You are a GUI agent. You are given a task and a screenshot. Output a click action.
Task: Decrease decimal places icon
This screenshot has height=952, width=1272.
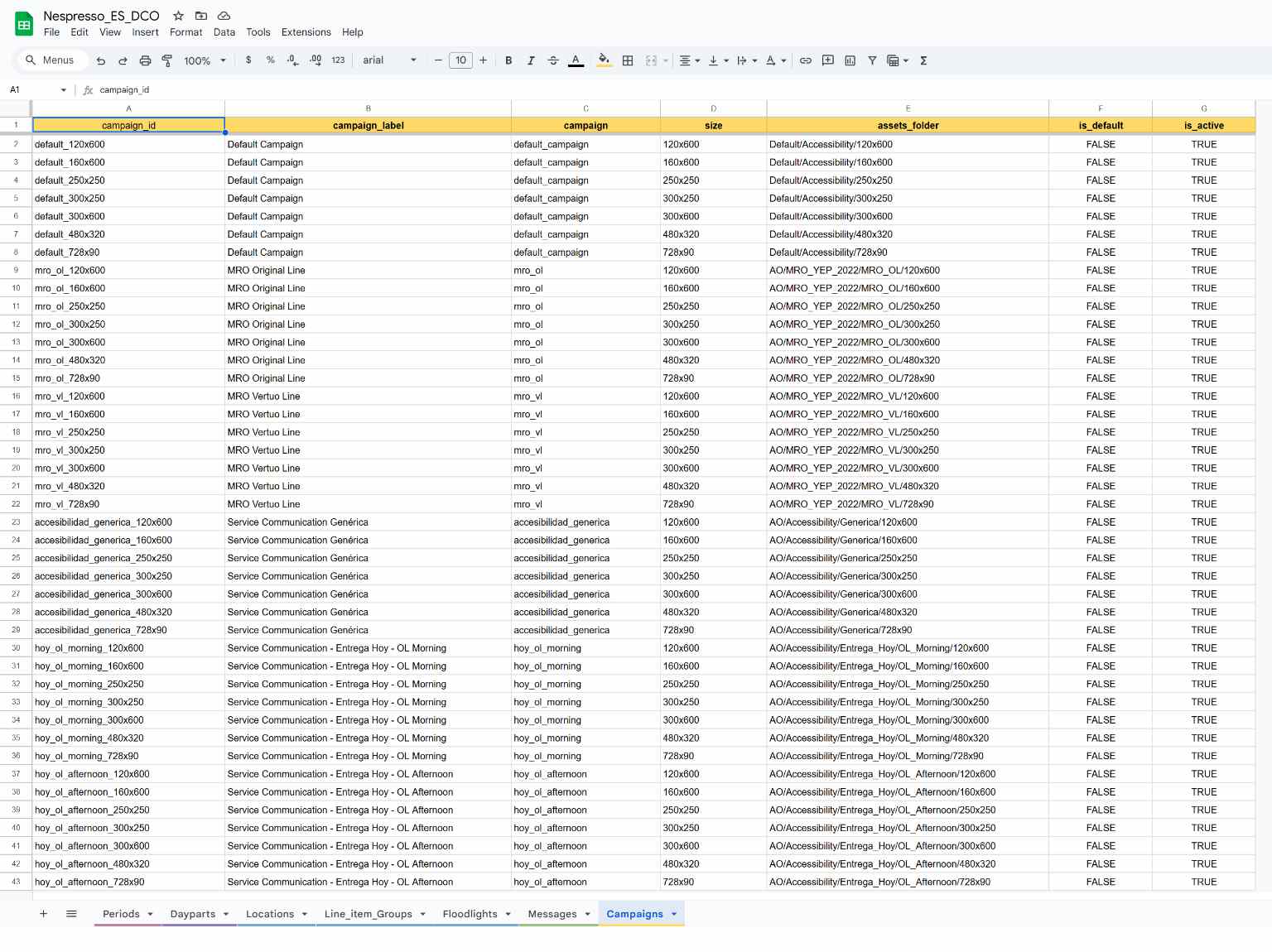(292, 60)
